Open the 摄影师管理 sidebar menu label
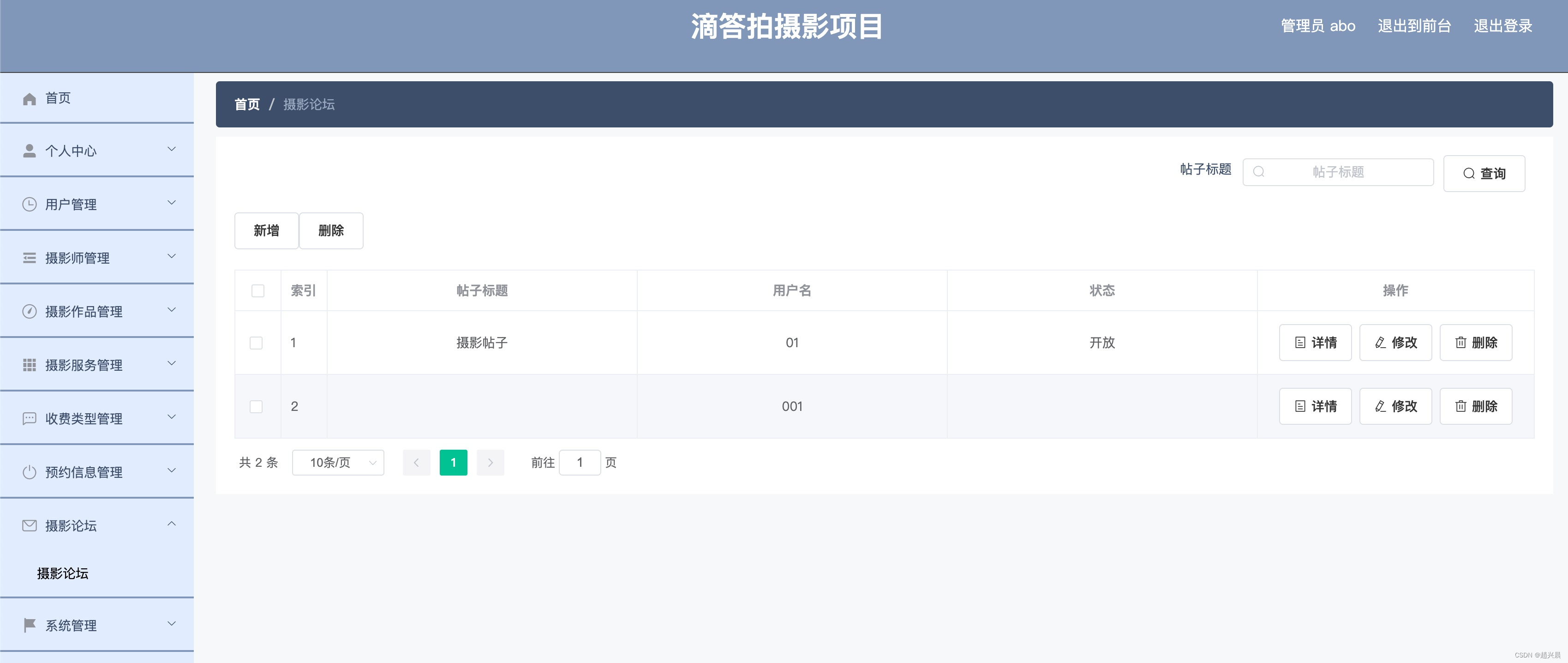 pyautogui.click(x=78, y=258)
